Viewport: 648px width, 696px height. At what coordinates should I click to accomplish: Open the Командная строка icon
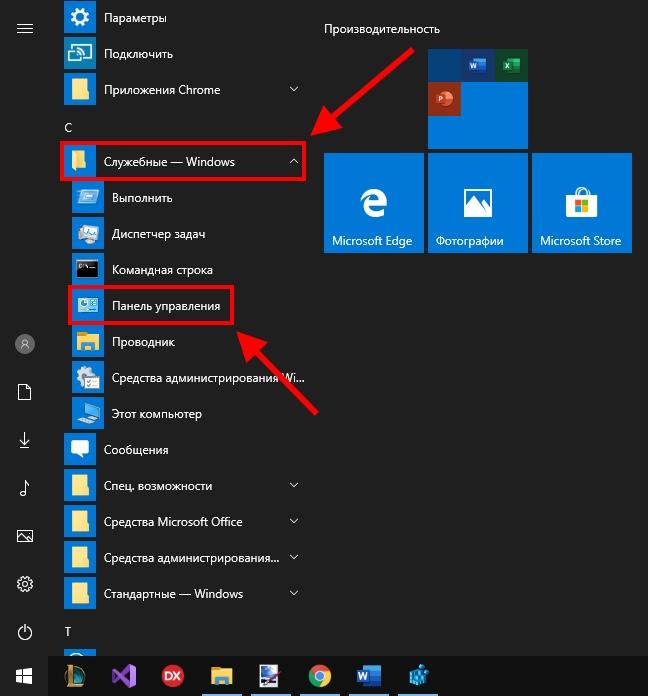coord(88,269)
